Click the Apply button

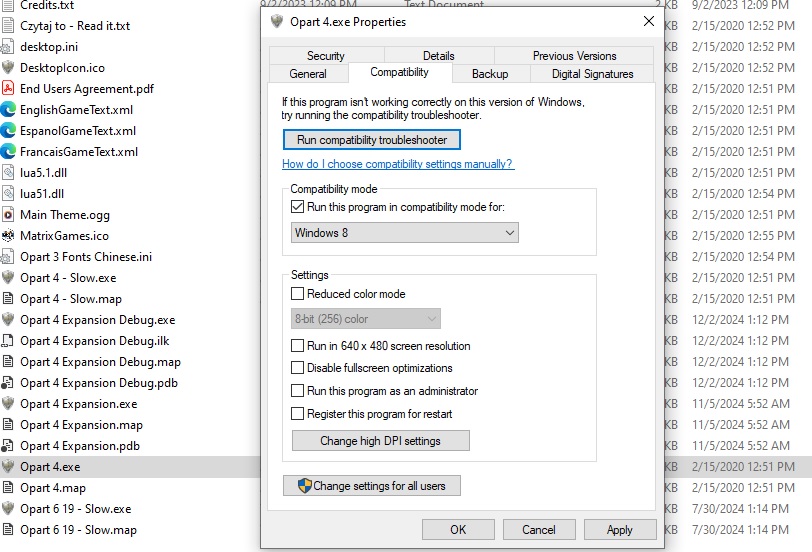coord(620,530)
